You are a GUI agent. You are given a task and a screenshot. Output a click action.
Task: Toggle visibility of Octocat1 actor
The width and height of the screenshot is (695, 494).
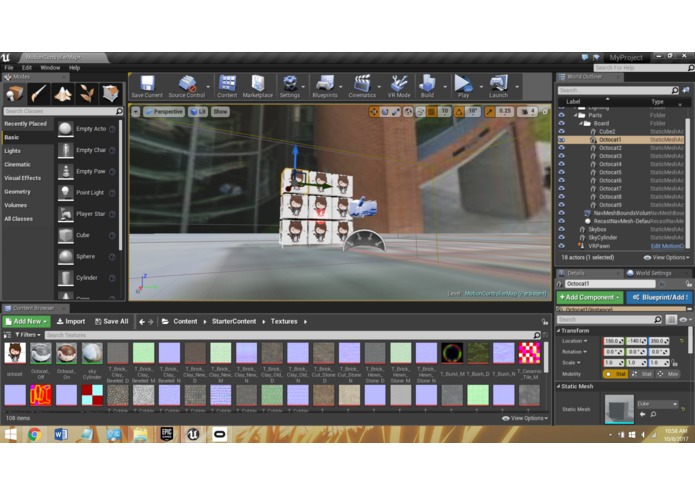click(x=562, y=140)
